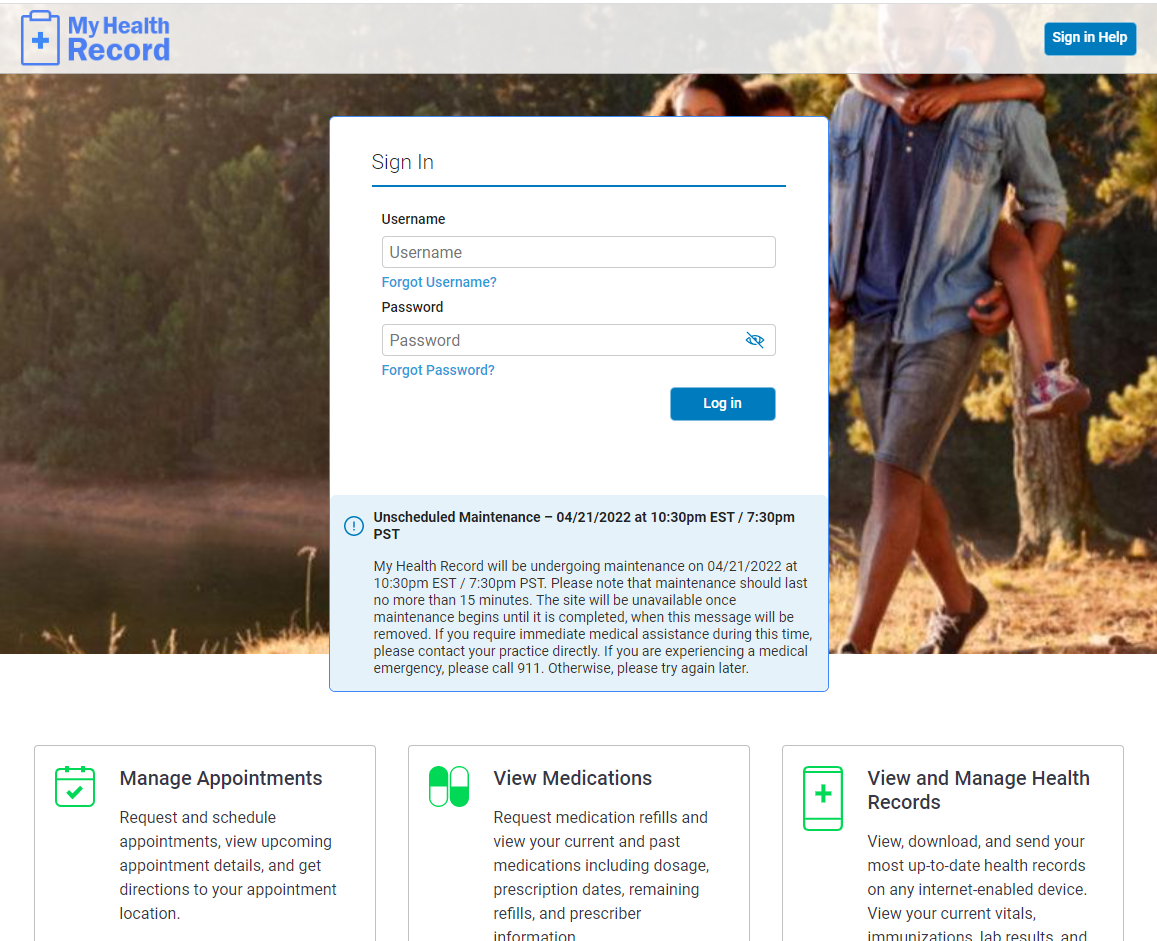Open View and Manage Health Records heading

[x=978, y=790]
